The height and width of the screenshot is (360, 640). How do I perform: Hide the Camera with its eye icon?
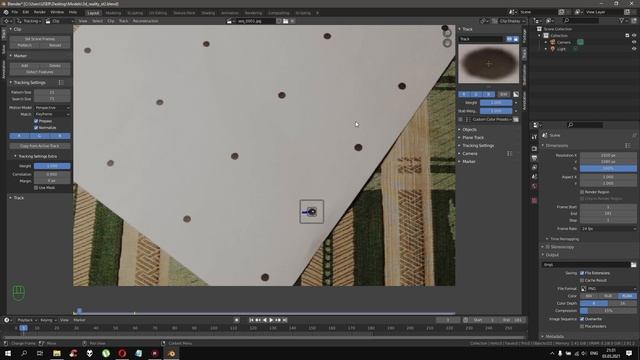(634, 42)
